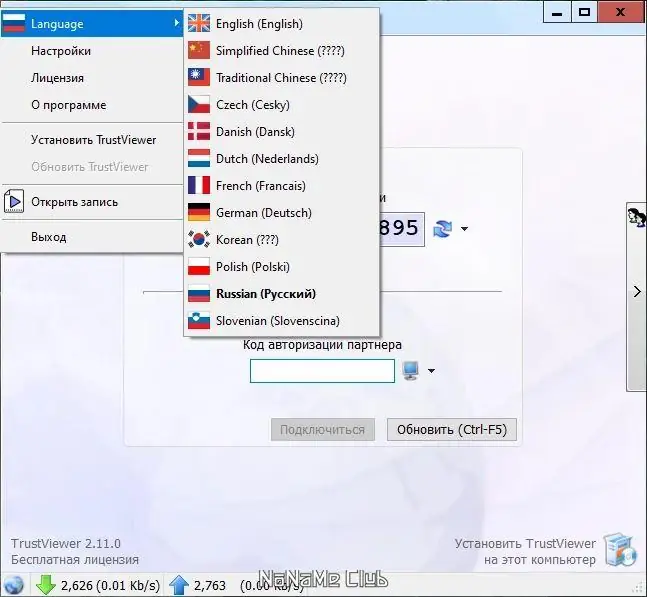The image size is (647, 597).
Task: Click the green download arrow icon
Action: pyautogui.click(x=46, y=585)
